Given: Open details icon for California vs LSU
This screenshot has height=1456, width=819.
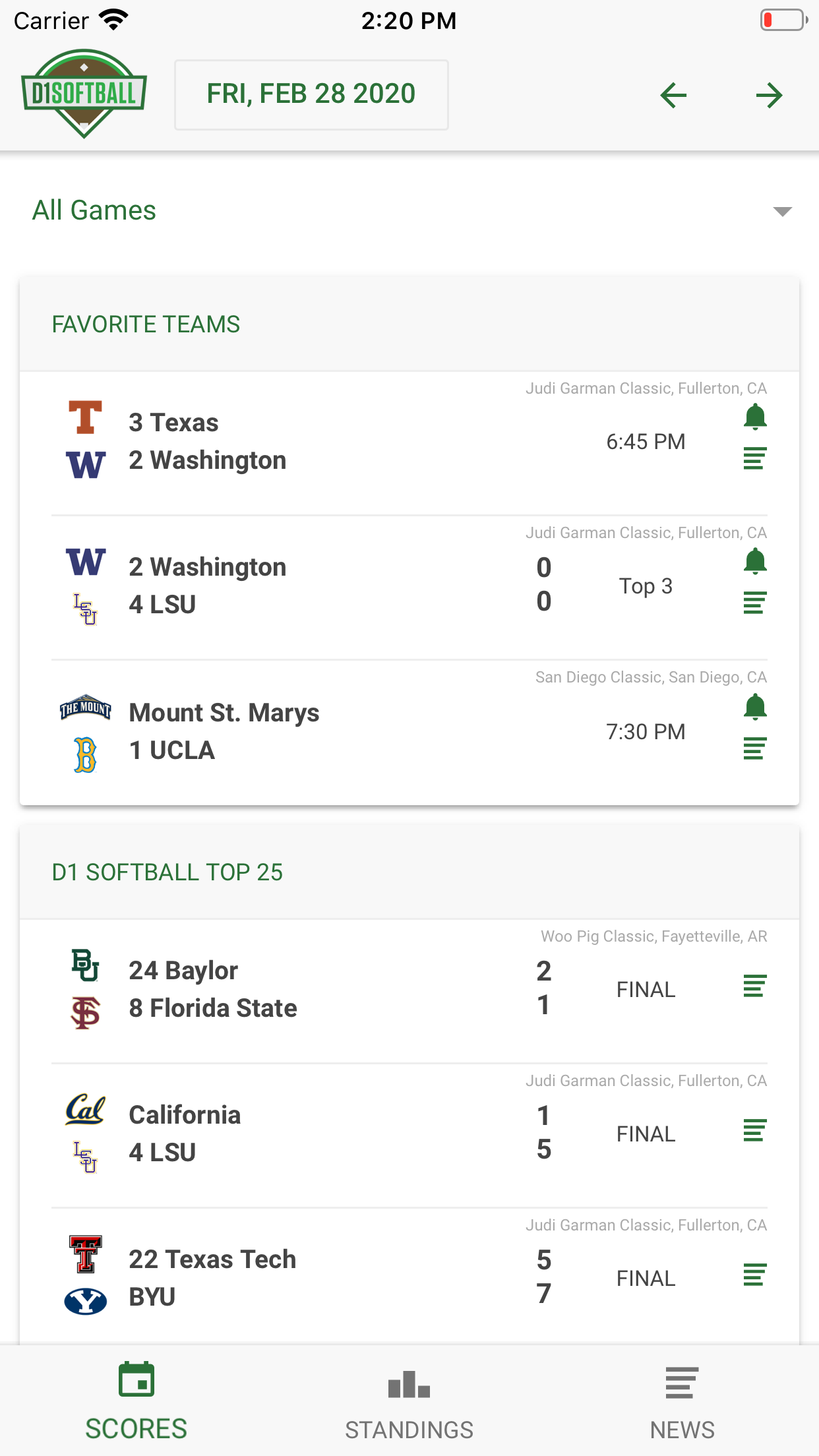Looking at the screenshot, I should pyautogui.click(x=754, y=1131).
